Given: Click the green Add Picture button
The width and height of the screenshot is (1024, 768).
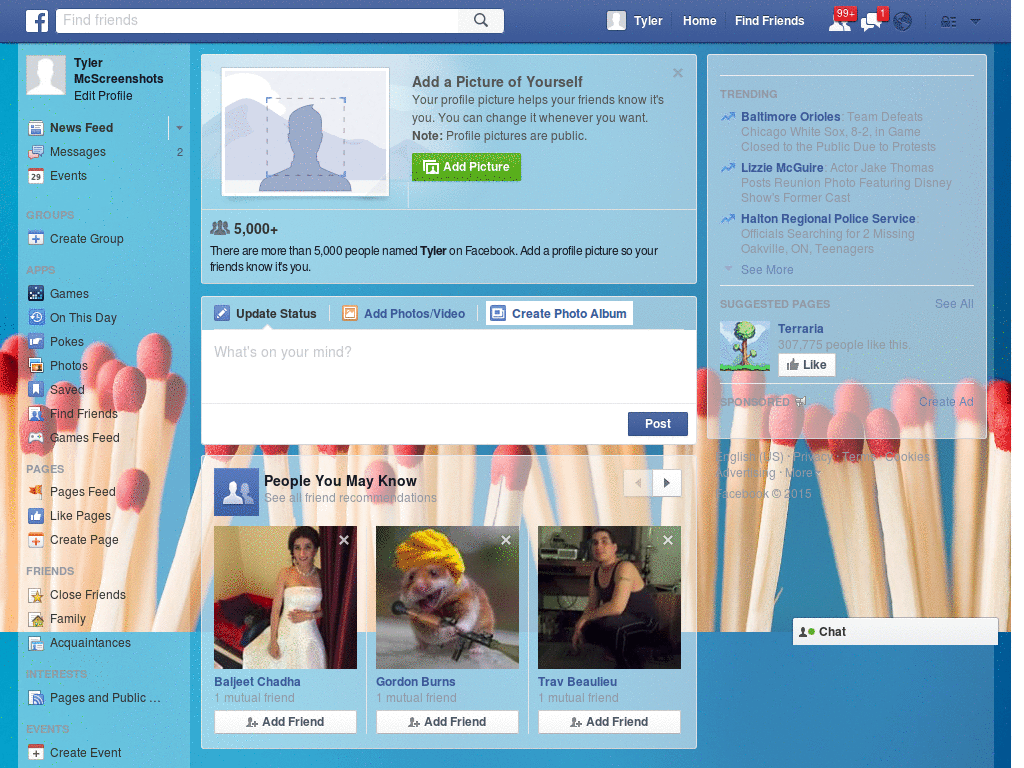Looking at the screenshot, I should coord(466,167).
